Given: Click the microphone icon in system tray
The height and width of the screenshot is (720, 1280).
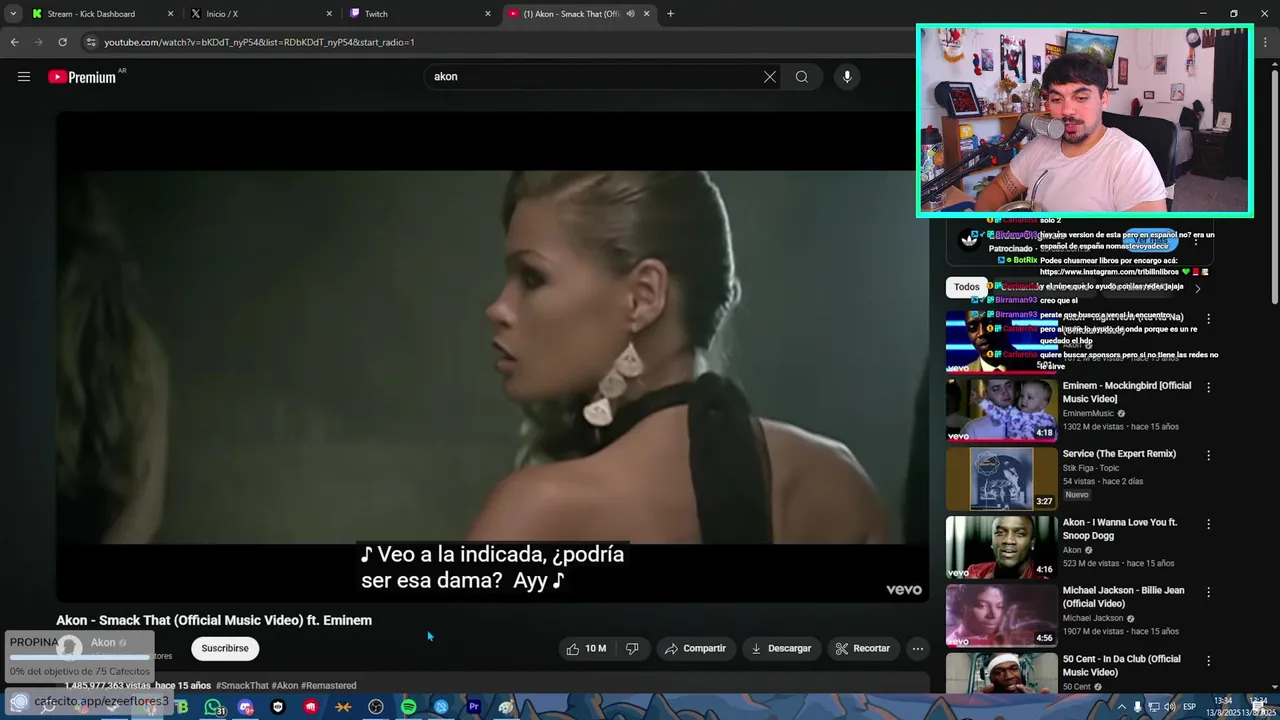Looking at the screenshot, I should (1137, 707).
